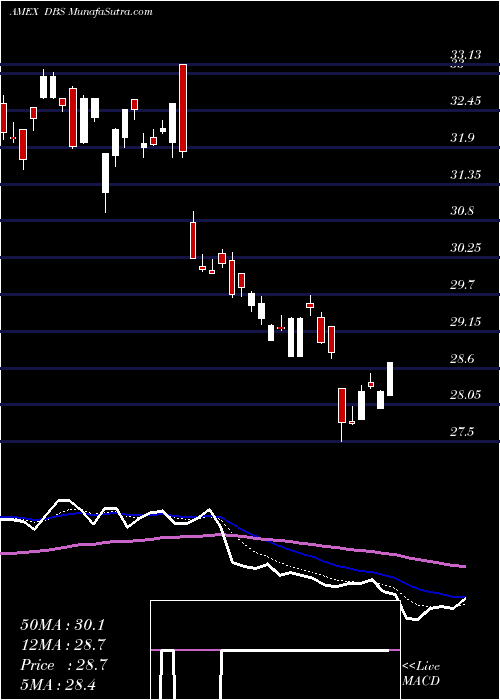Click the 'AMEX DBS MunafaSutra.com' chart title
500x700 pixels.
coord(81,12)
